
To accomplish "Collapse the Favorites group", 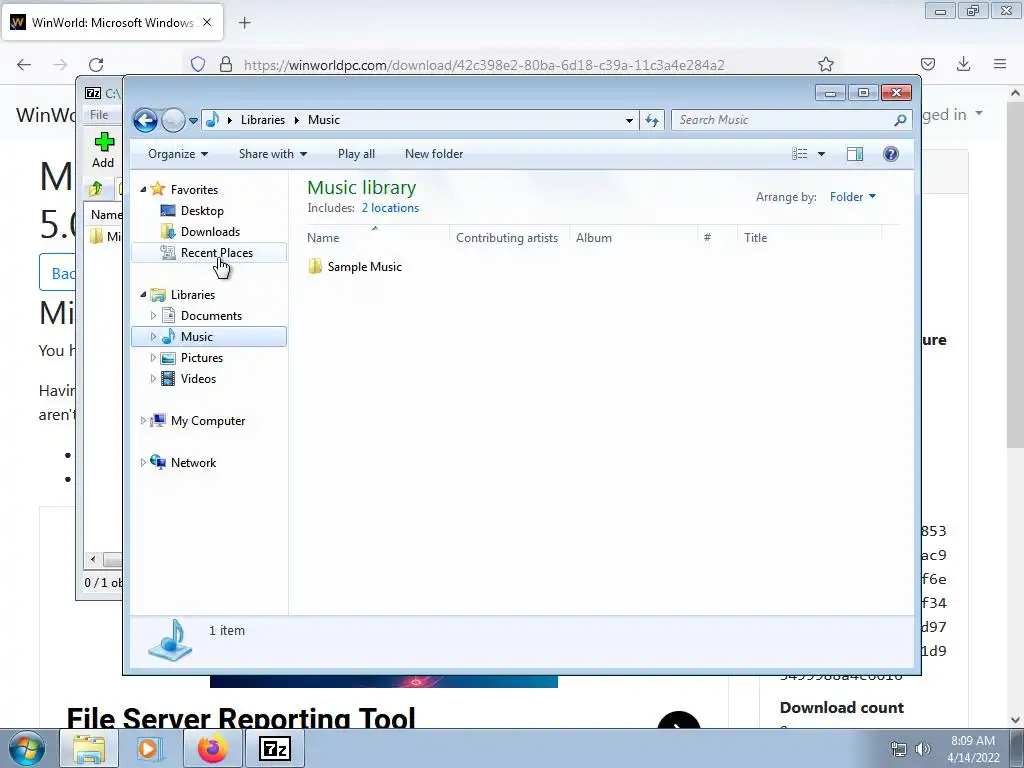I will point(144,189).
